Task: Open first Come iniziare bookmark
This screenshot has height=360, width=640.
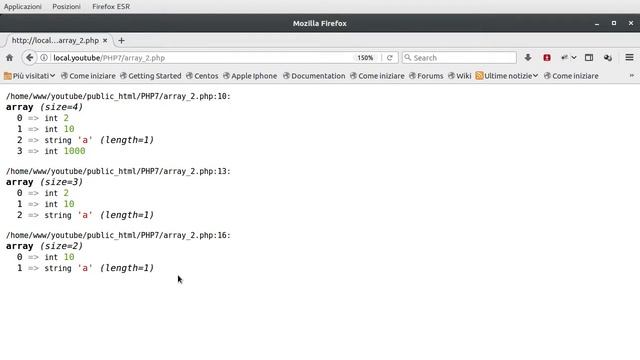Action: point(88,76)
